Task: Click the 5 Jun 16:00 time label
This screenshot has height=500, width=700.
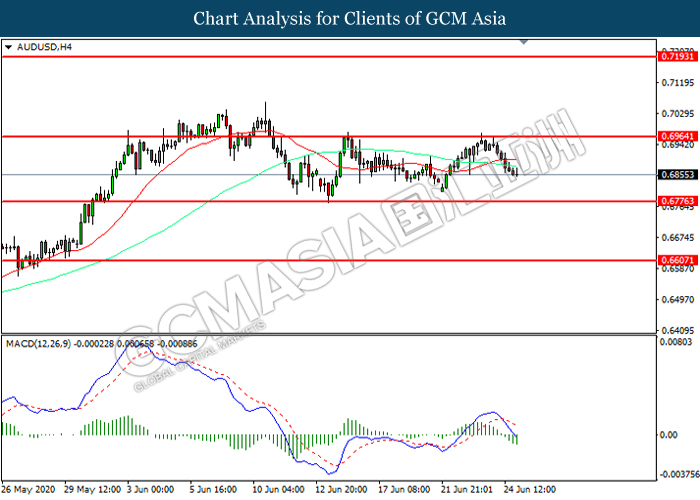Action: click(x=212, y=490)
